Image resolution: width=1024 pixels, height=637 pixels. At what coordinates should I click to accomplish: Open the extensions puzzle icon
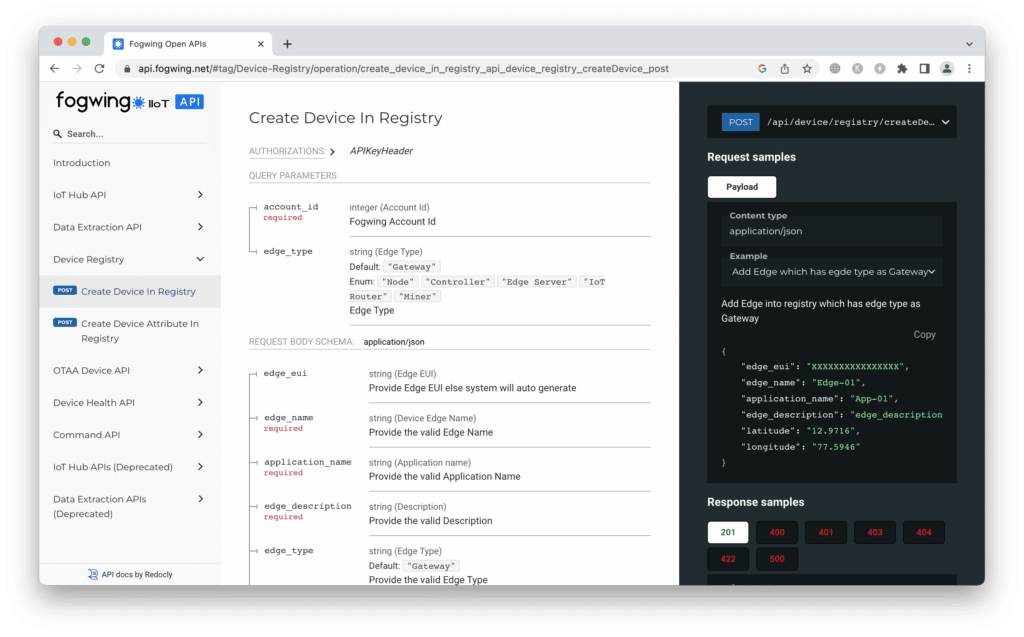pos(902,69)
